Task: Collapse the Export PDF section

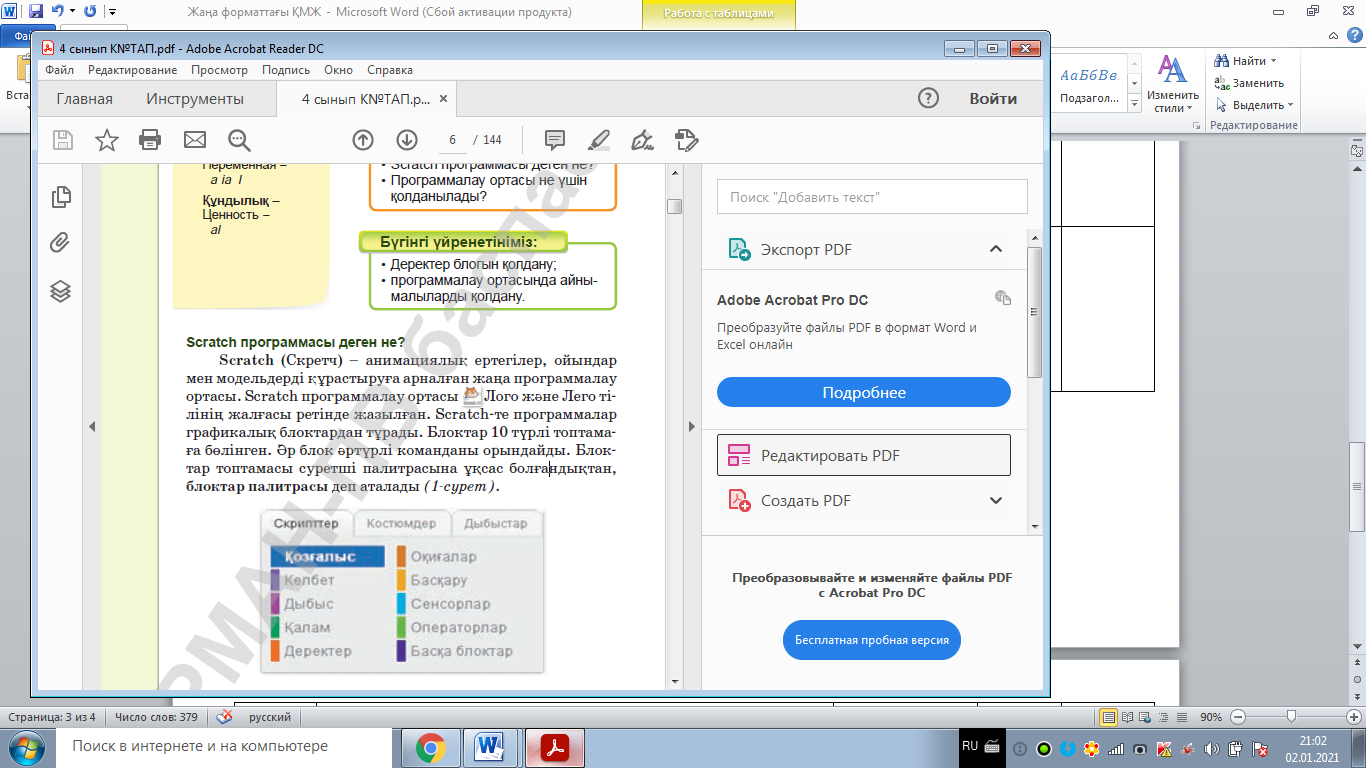Action: 995,249
